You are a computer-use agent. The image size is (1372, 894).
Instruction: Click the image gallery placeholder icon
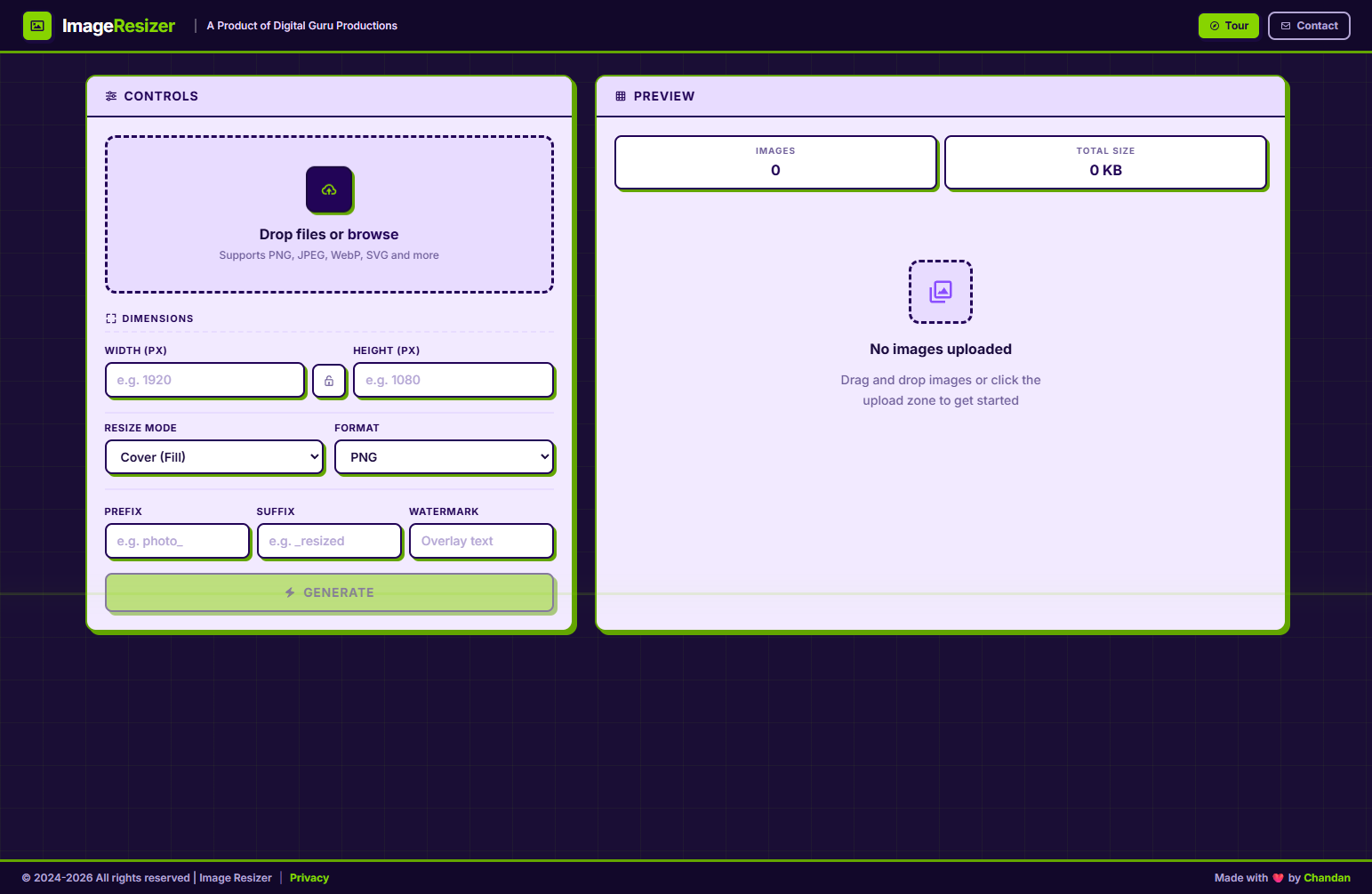(941, 292)
